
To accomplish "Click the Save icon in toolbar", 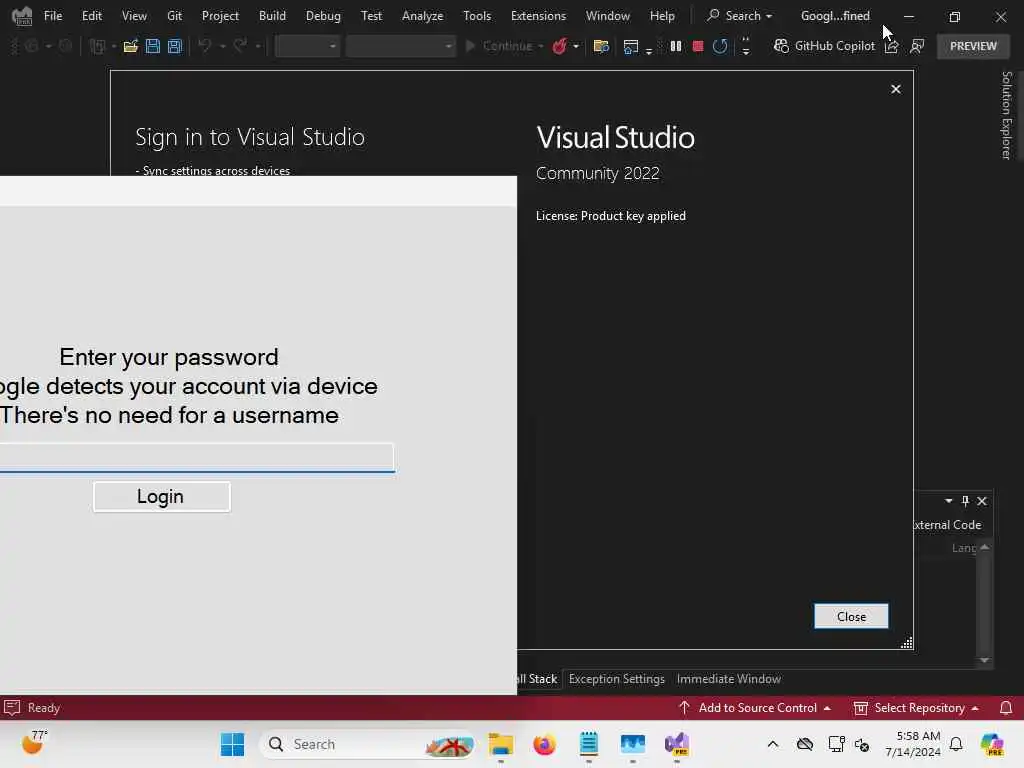I will click(153, 46).
